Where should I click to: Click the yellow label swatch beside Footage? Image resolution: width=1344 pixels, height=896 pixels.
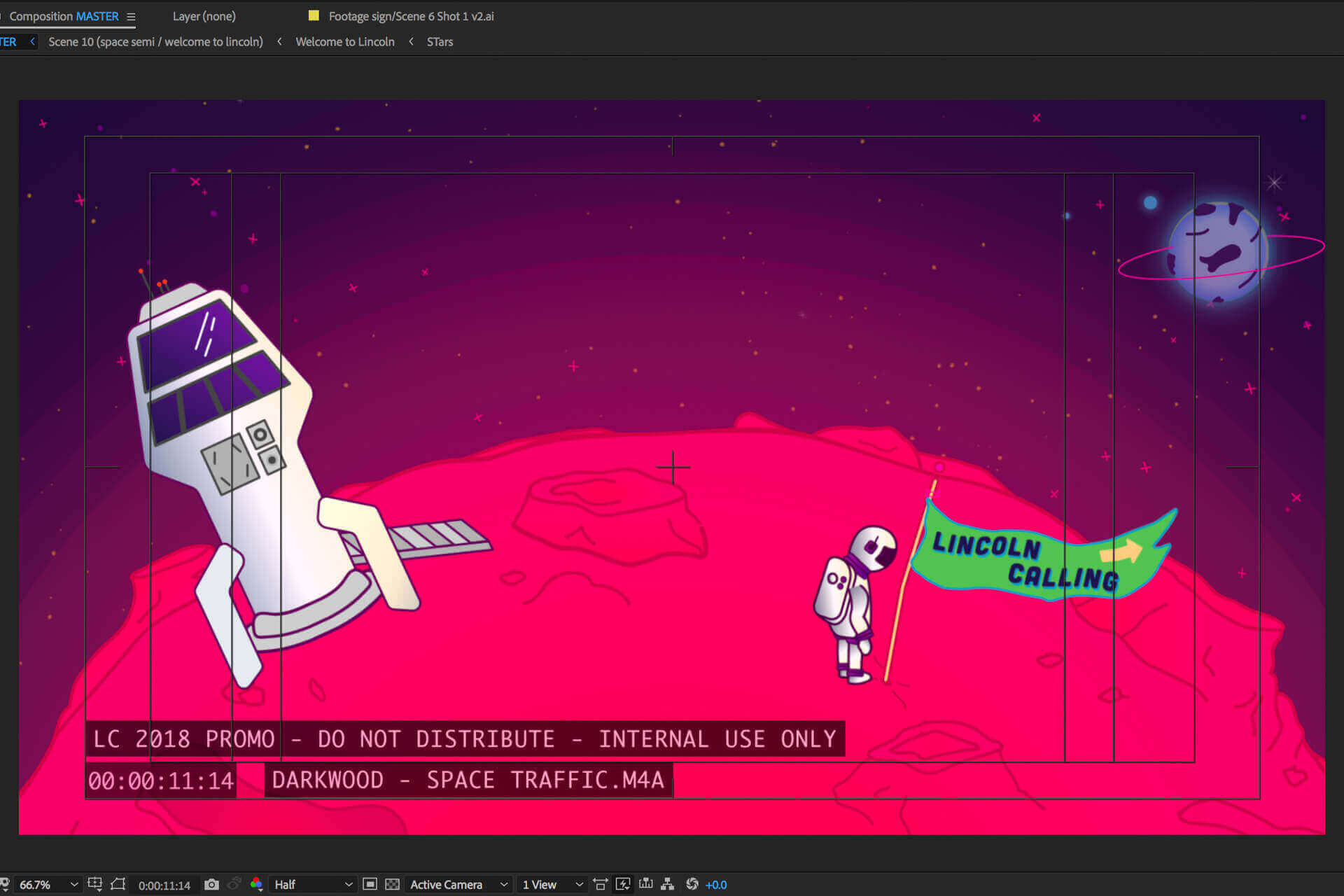pyautogui.click(x=314, y=15)
